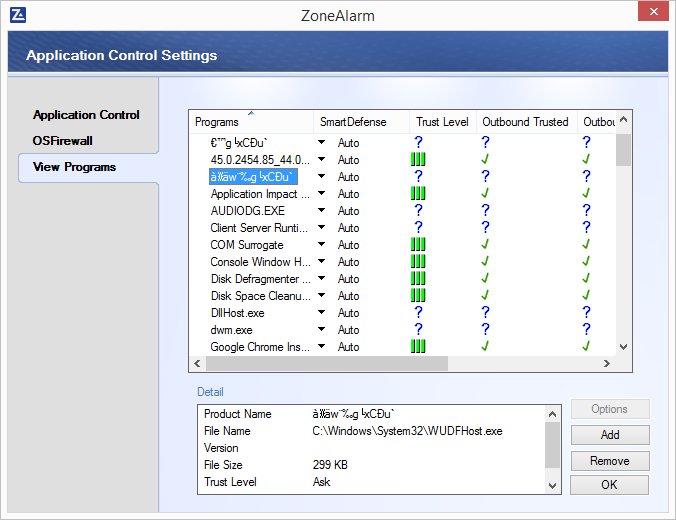Sort by Outbound Trusted column header

(526, 122)
